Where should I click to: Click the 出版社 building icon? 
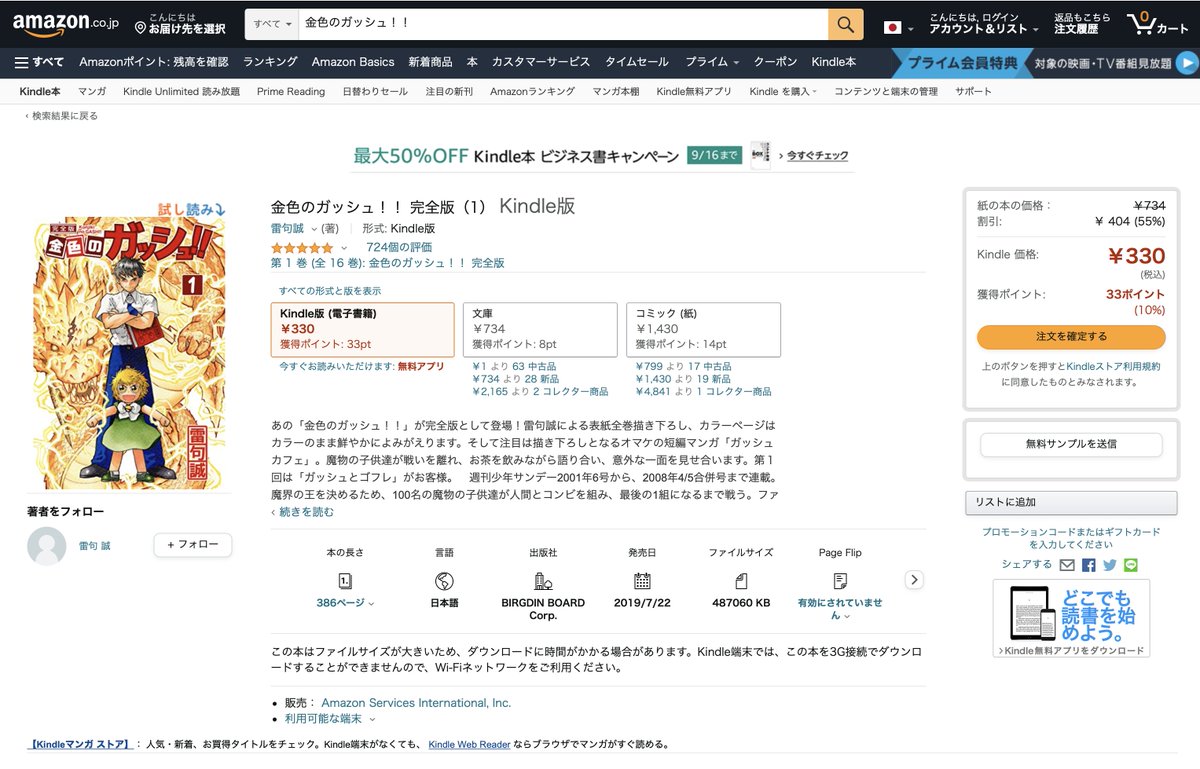tap(543, 581)
